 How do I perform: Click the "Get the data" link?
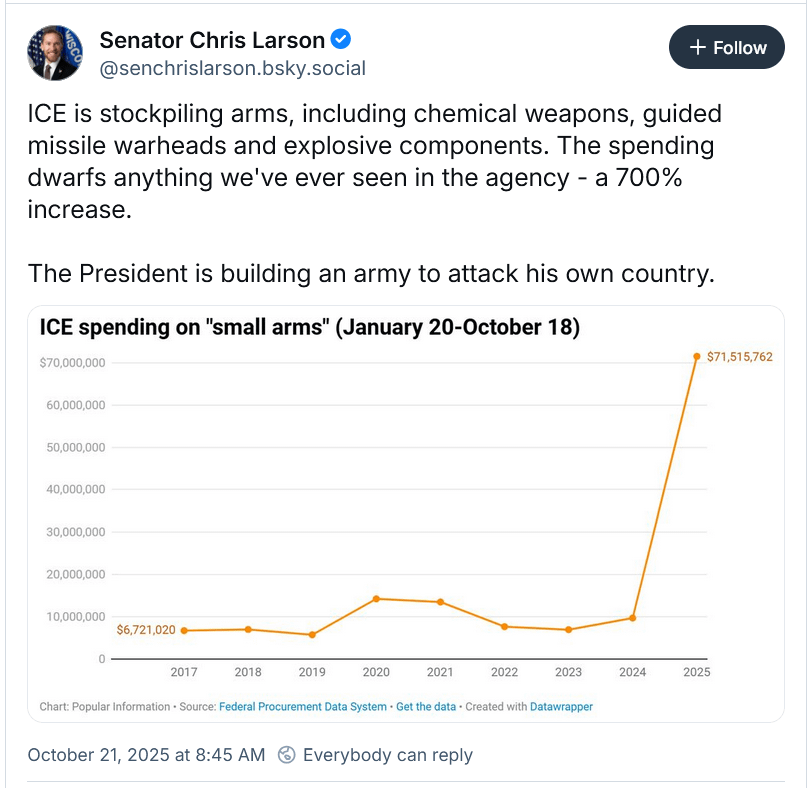pos(426,707)
